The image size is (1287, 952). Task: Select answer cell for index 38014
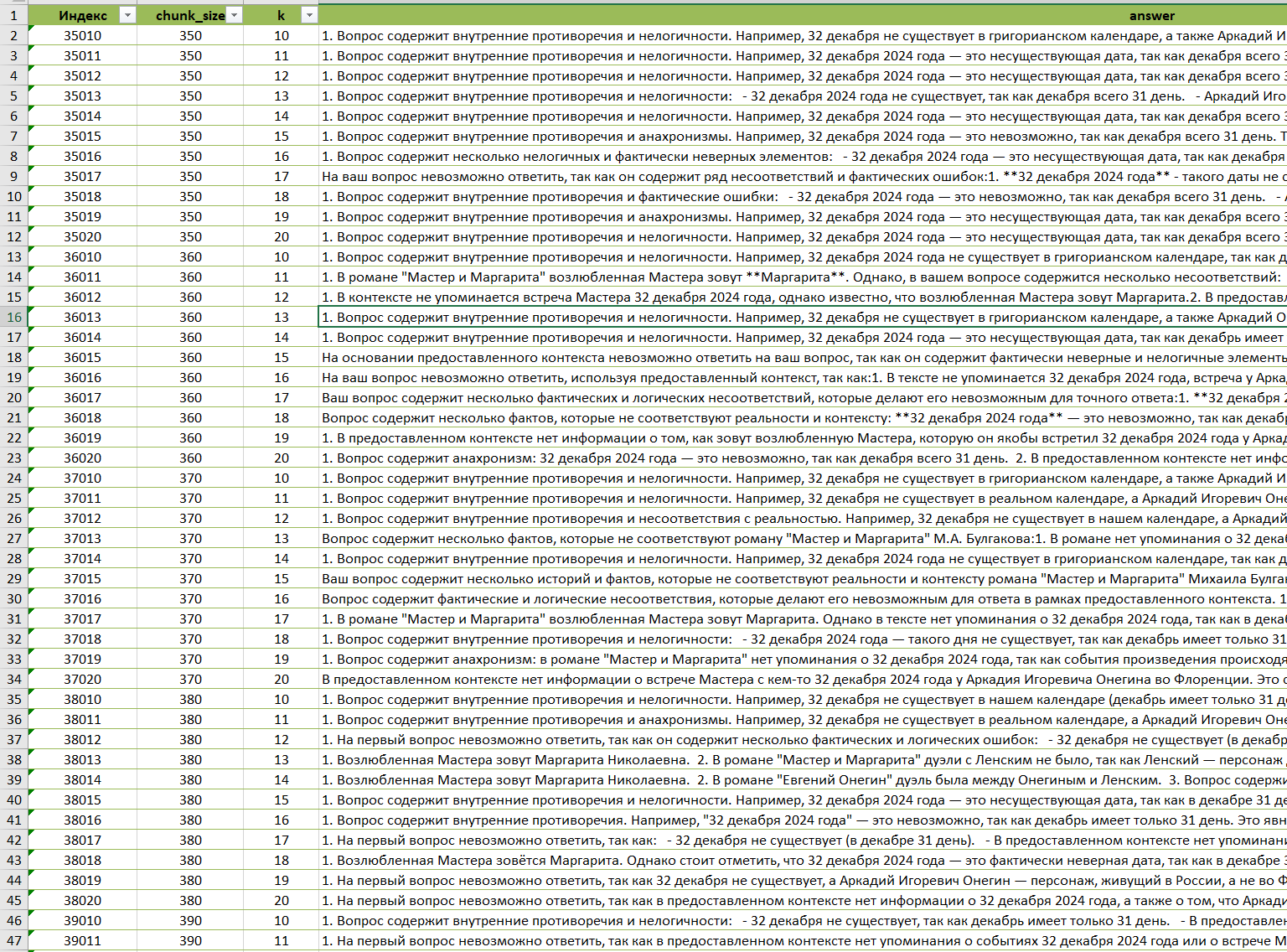803,779
